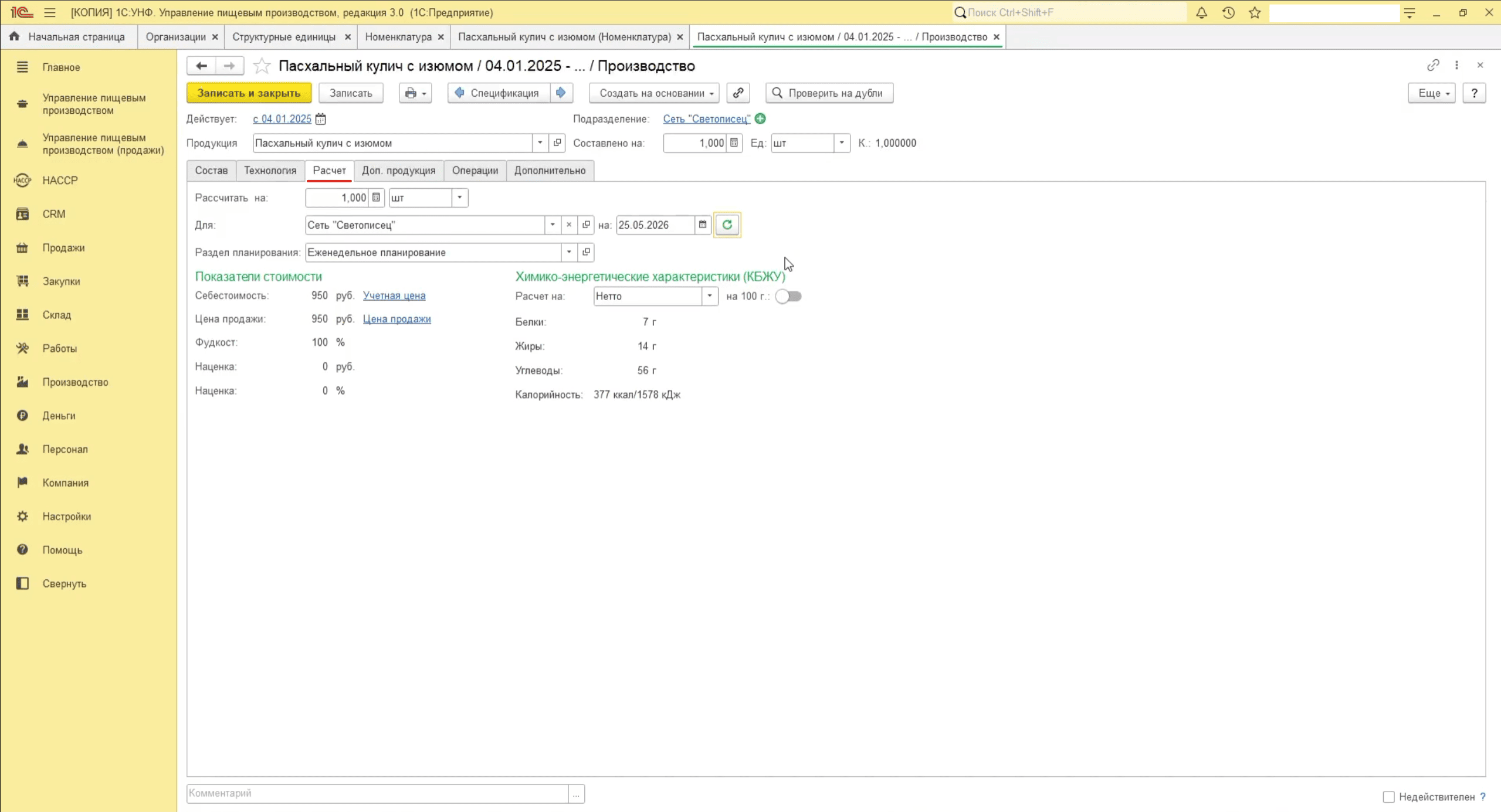Viewport: 1501px width, 812px height.
Task: Go forward with the right arrow
Action: click(229, 66)
